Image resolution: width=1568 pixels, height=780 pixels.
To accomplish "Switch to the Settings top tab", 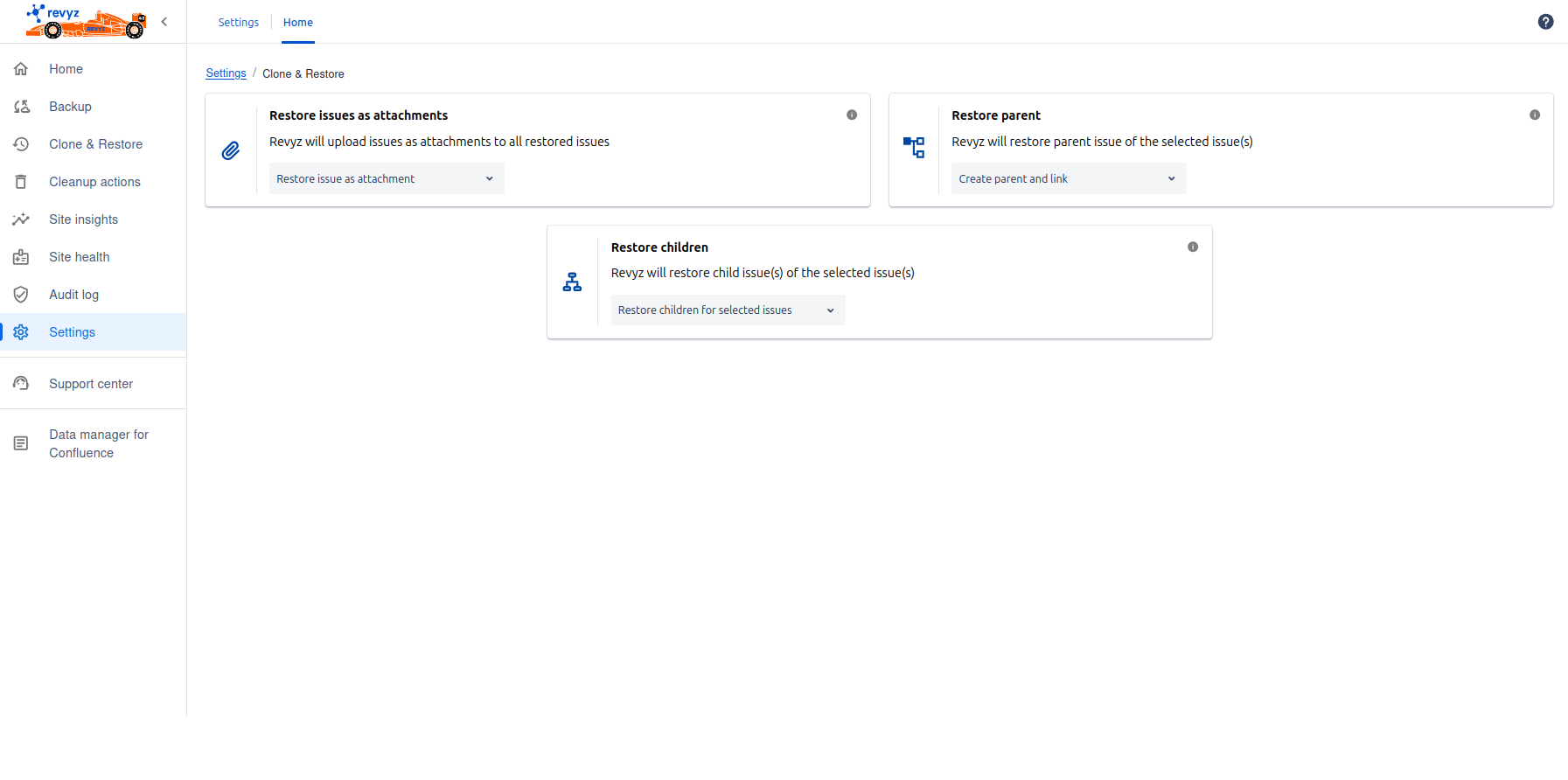I will click(238, 23).
